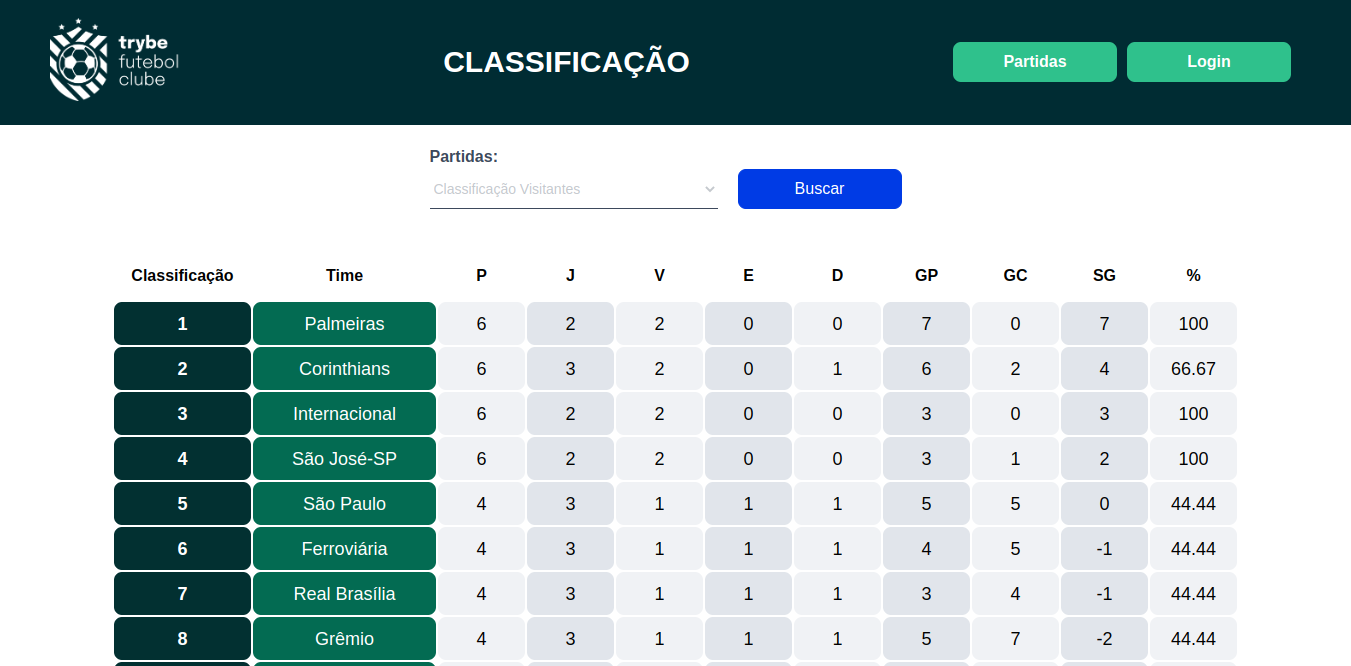Select Internacional in the standings

344,413
